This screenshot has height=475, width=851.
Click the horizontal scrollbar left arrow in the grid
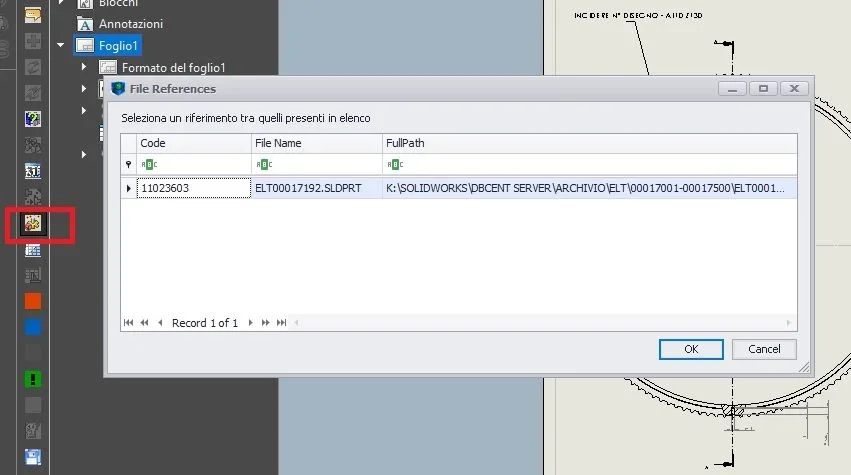pyautogui.click(x=296, y=322)
